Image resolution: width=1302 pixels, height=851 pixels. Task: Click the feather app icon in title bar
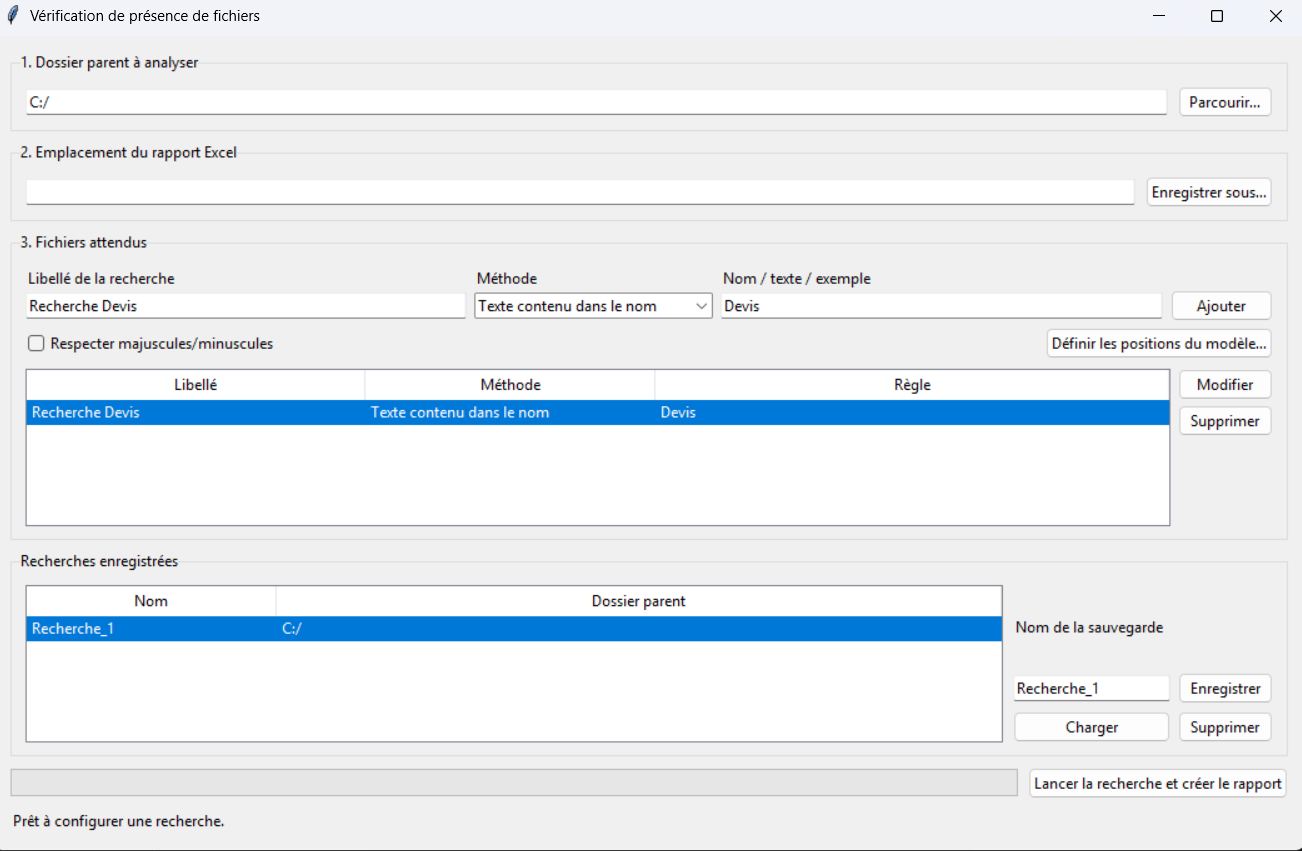pos(13,16)
